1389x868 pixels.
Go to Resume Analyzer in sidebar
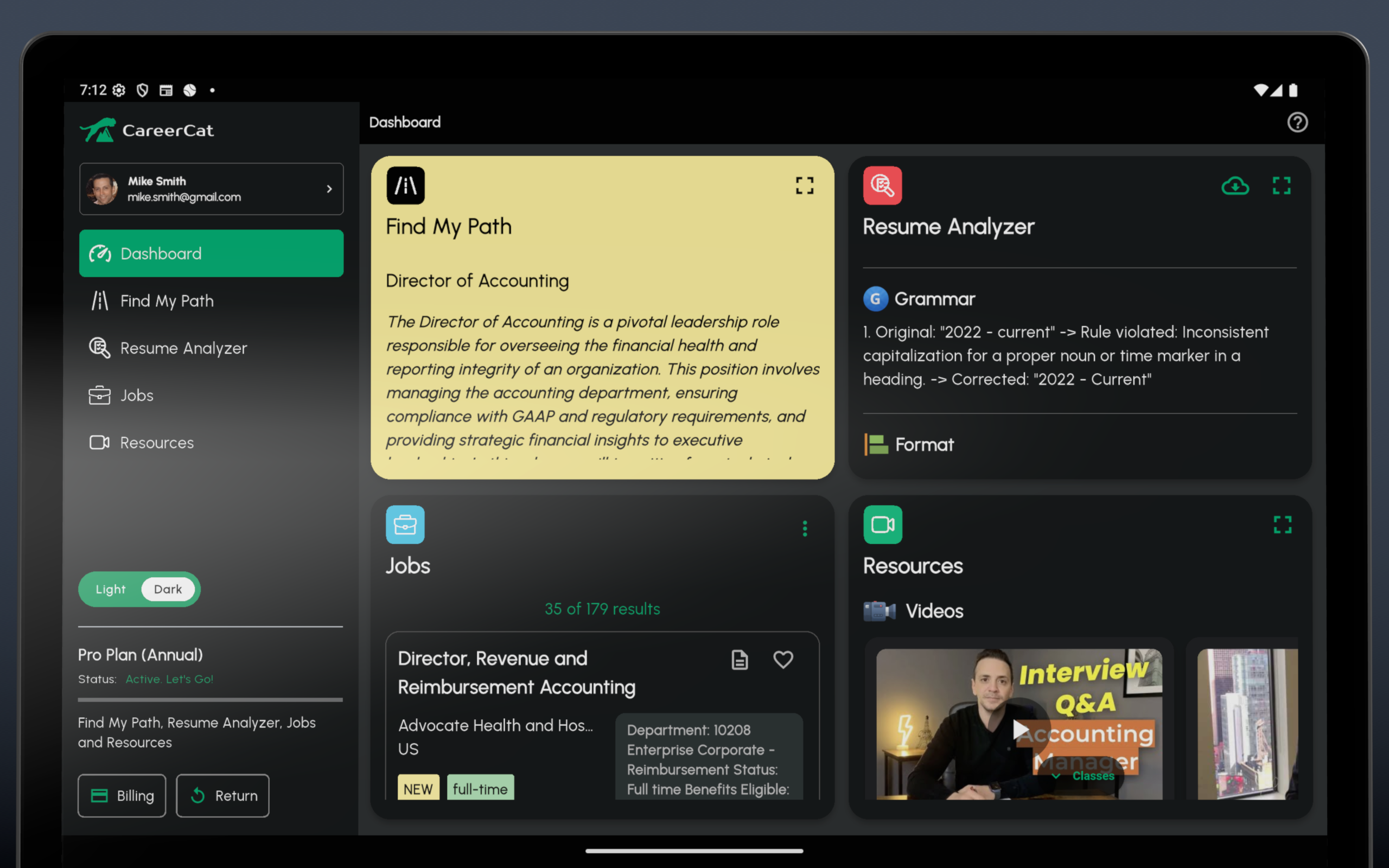(183, 348)
